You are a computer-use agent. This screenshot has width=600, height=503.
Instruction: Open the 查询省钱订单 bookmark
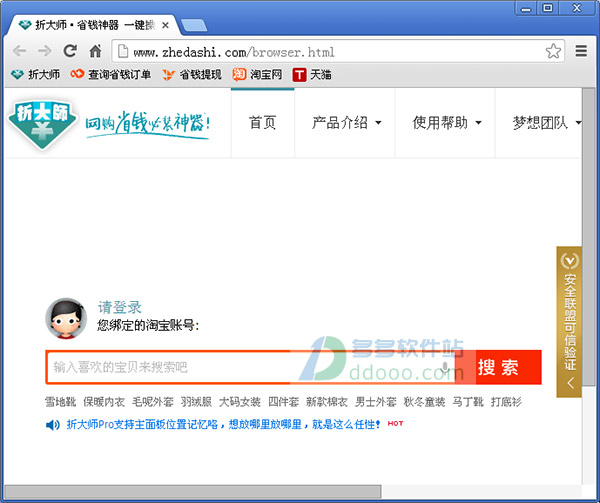pyautogui.click(x=111, y=74)
